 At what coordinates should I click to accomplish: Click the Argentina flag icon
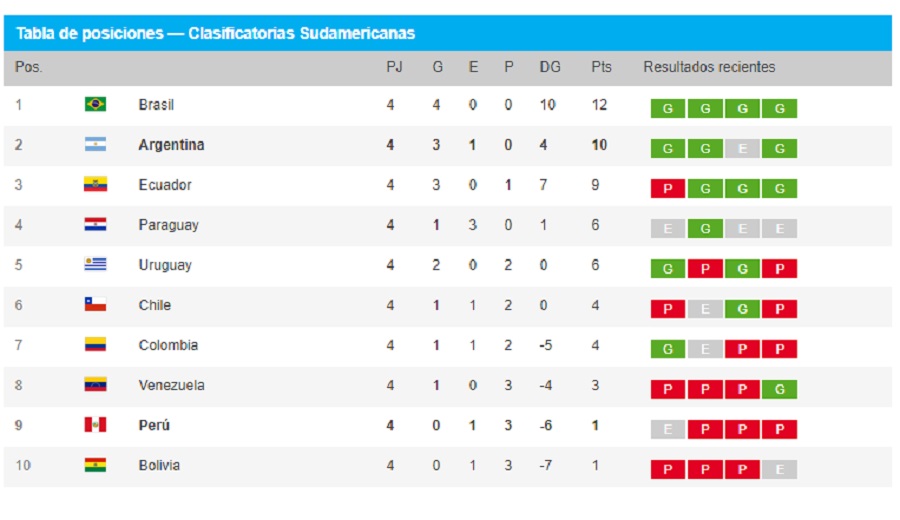(95, 144)
